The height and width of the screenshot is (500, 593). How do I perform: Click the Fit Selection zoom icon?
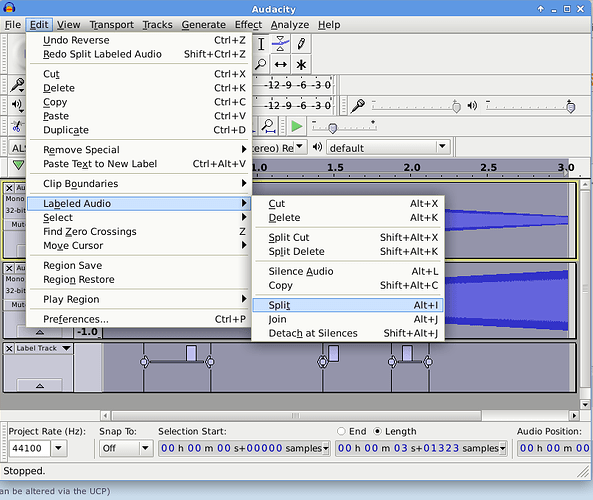(269, 126)
